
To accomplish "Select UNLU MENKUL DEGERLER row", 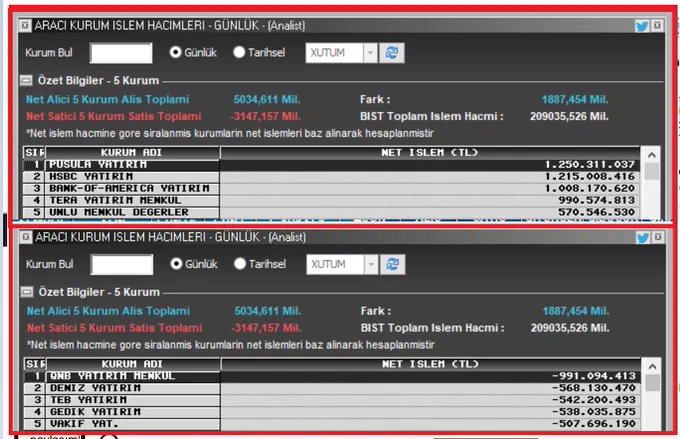I will (331, 213).
